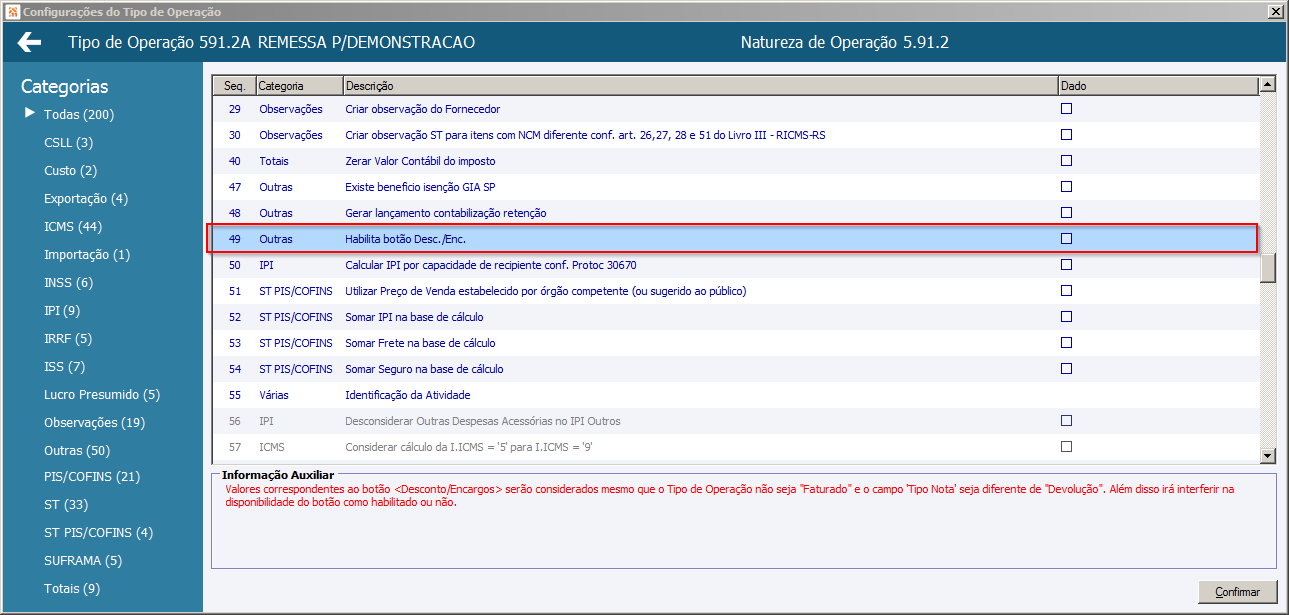
Task: Choose Importação (1) category
Action: [87, 254]
